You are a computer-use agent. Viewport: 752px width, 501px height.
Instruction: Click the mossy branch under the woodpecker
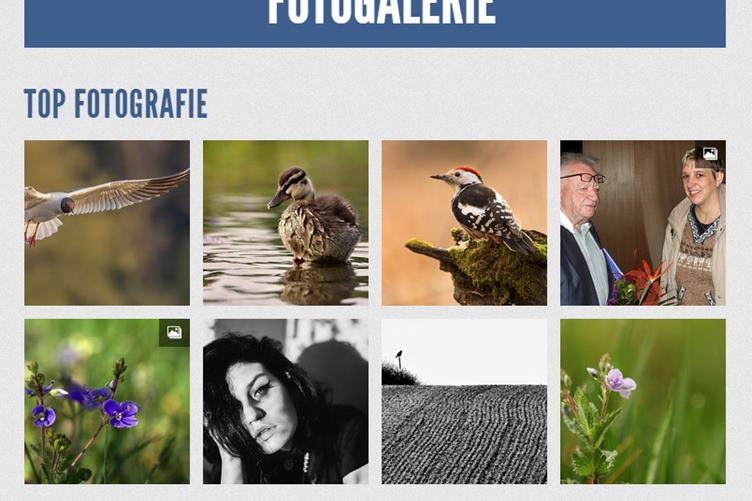click(x=484, y=266)
